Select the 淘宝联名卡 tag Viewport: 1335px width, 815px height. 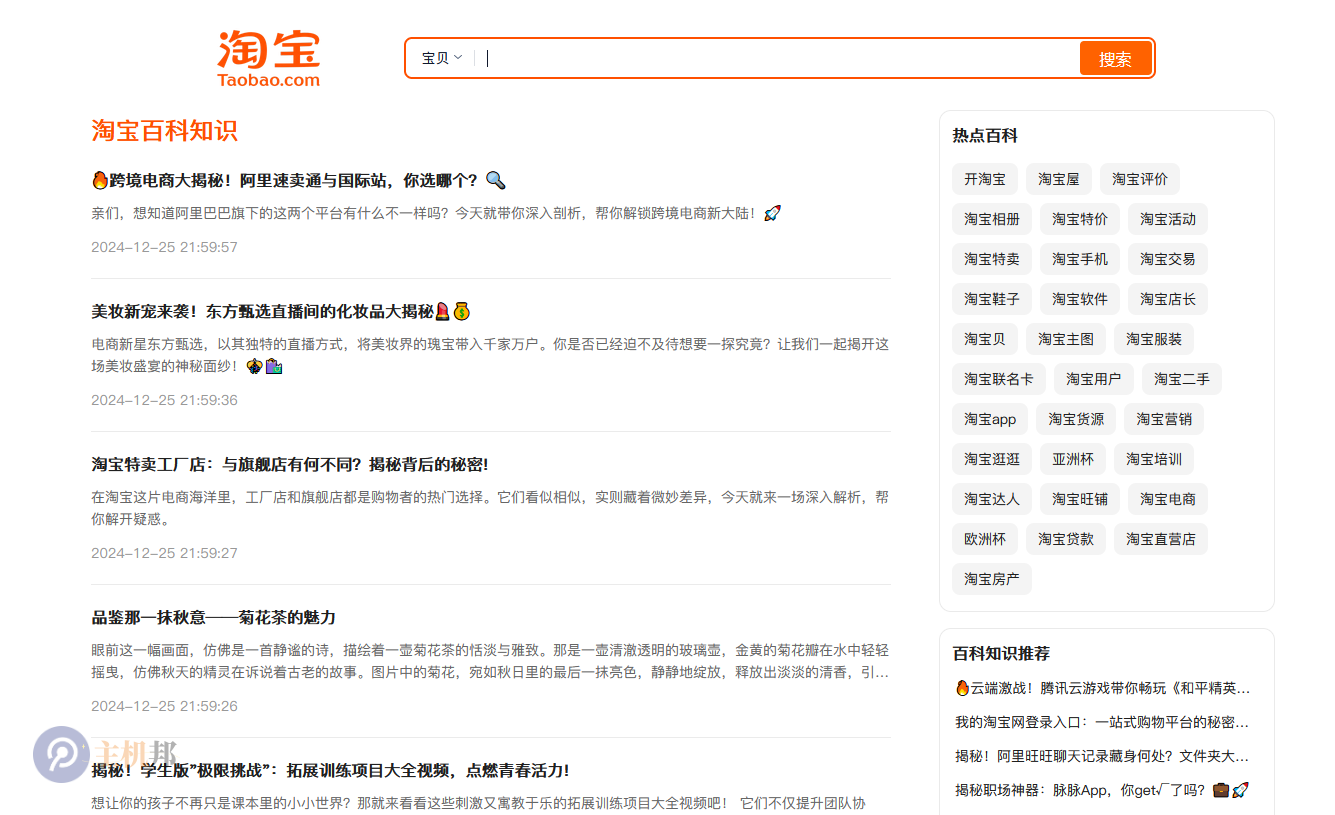[999, 379]
